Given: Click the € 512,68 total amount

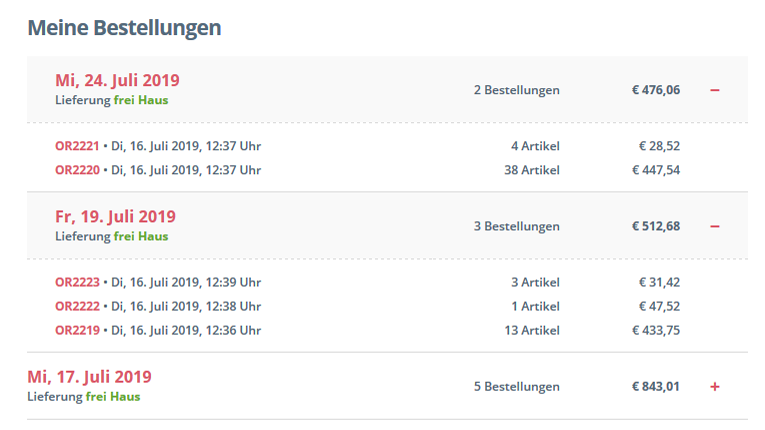Looking at the screenshot, I should [x=656, y=226].
